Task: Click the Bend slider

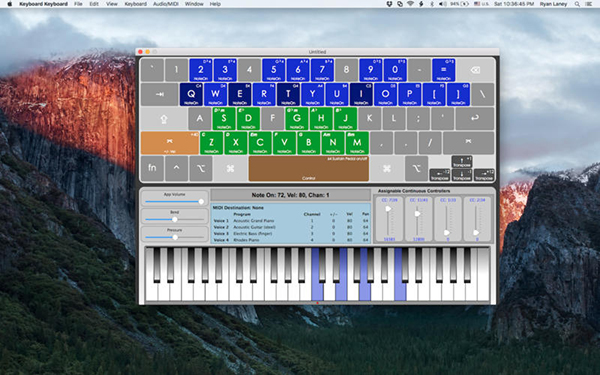Action: pyautogui.click(x=174, y=219)
